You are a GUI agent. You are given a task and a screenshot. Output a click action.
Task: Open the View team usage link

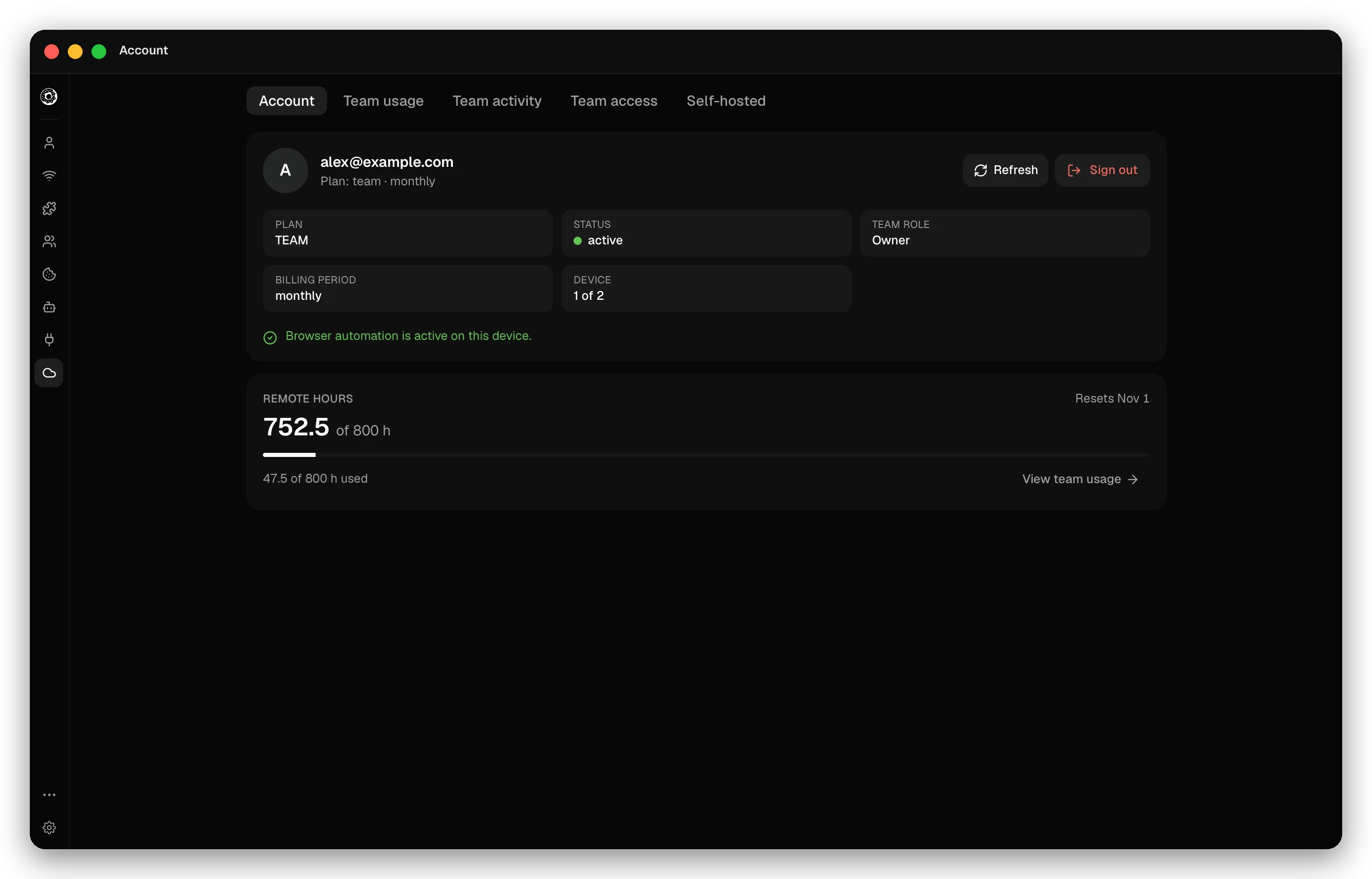click(x=1080, y=479)
